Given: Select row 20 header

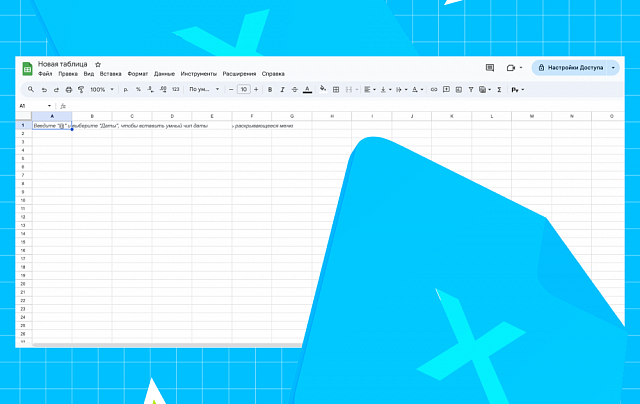Looking at the screenshot, I should tap(23, 284).
